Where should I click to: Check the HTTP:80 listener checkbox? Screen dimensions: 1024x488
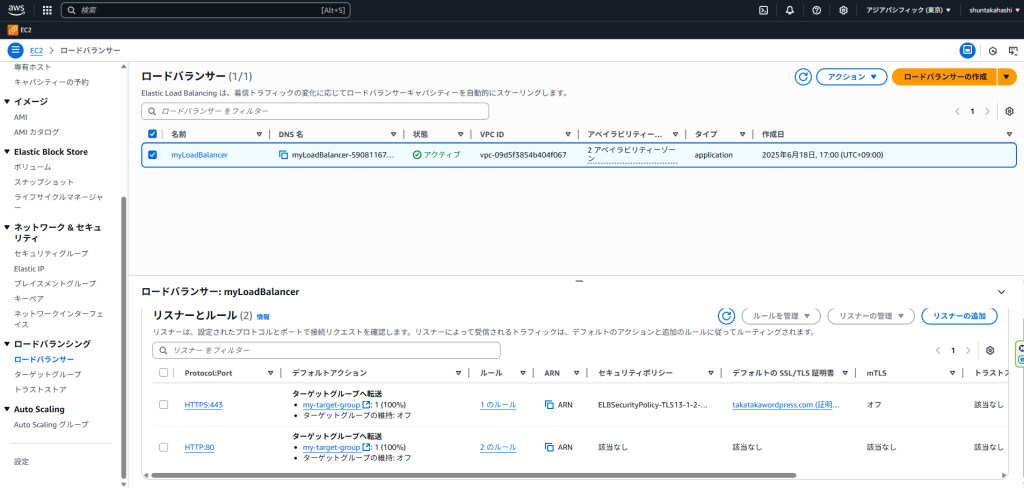(x=163, y=447)
